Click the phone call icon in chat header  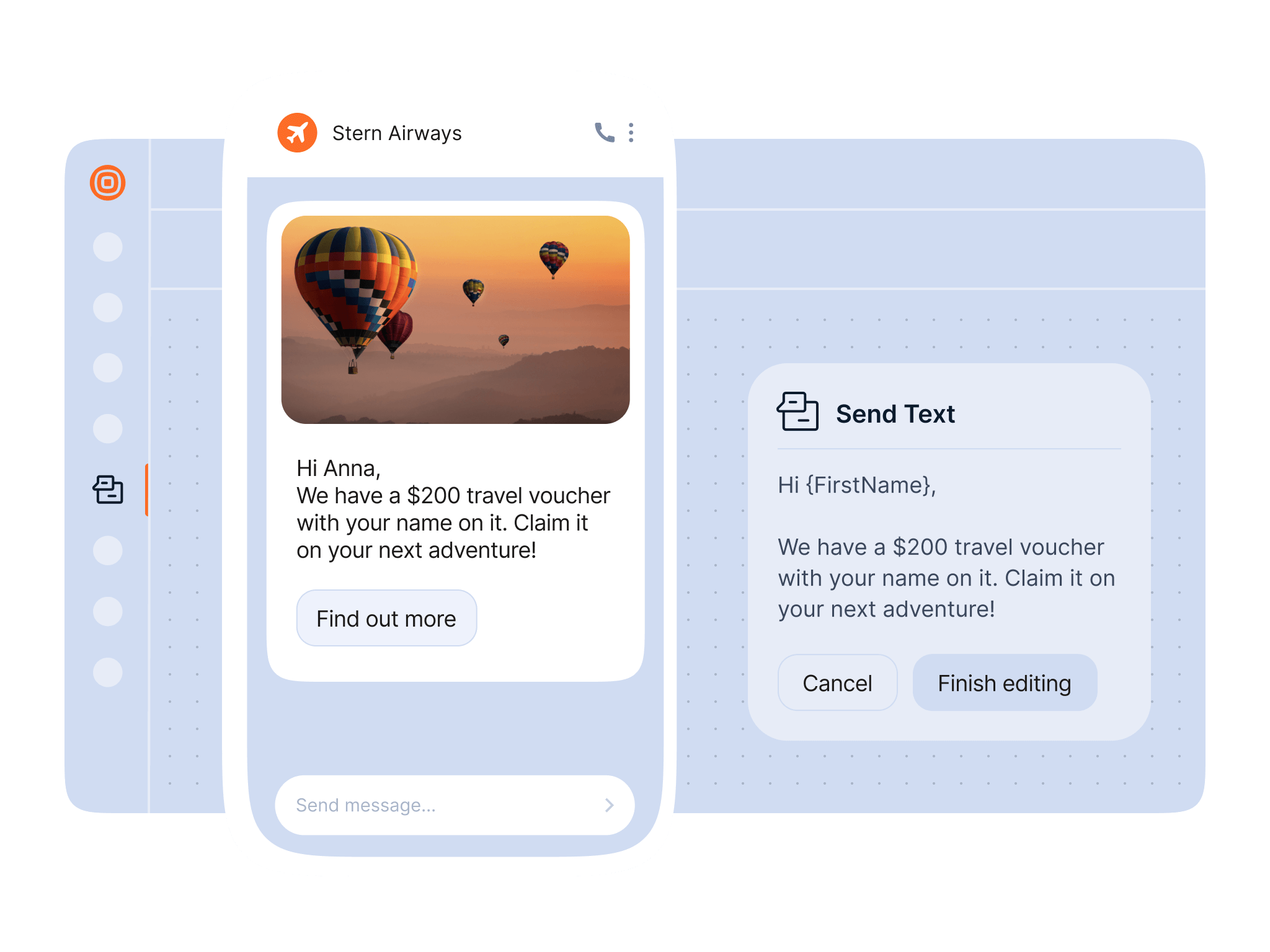click(x=605, y=133)
